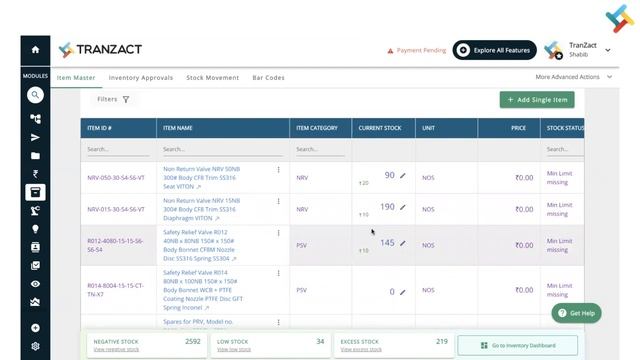Switch to Stock Movement tab
640x360 pixels.
pos(213,78)
